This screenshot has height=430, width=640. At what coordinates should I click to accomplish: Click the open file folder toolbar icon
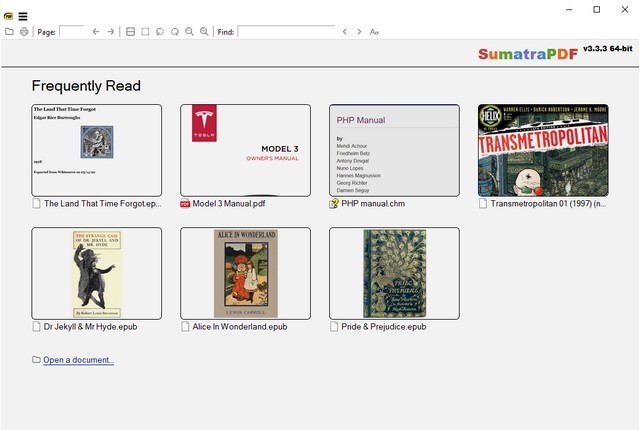pyautogui.click(x=9, y=32)
